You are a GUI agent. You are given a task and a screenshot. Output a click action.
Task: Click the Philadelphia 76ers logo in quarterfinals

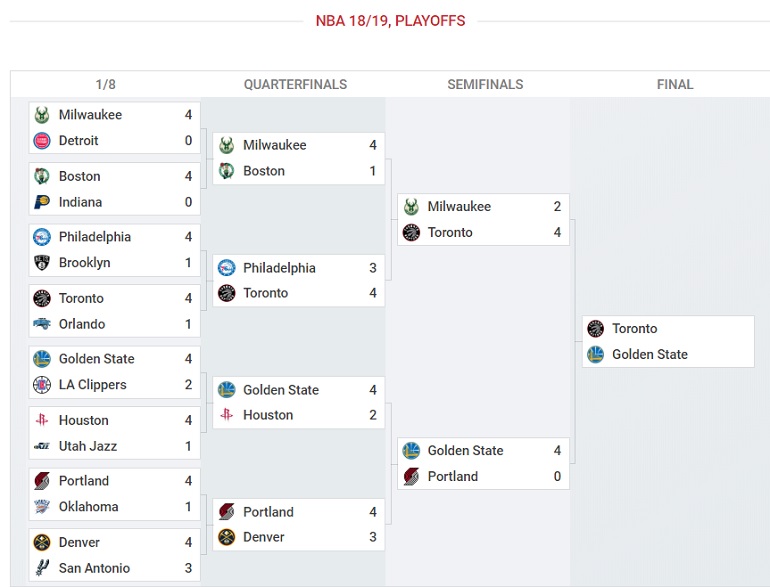click(226, 268)
